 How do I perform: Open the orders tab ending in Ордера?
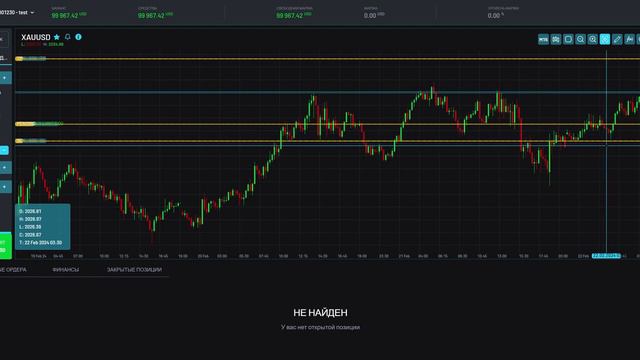pos(13,270)
